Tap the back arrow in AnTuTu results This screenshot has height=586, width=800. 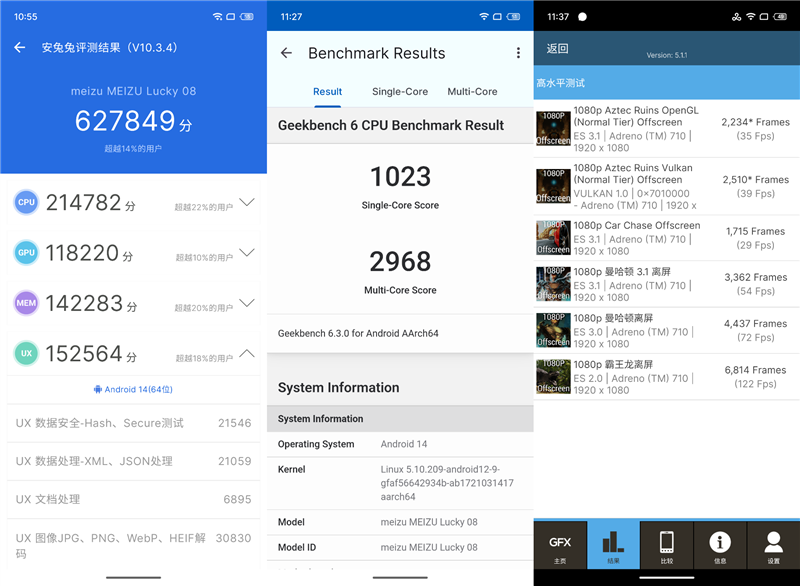click(19, 47)
